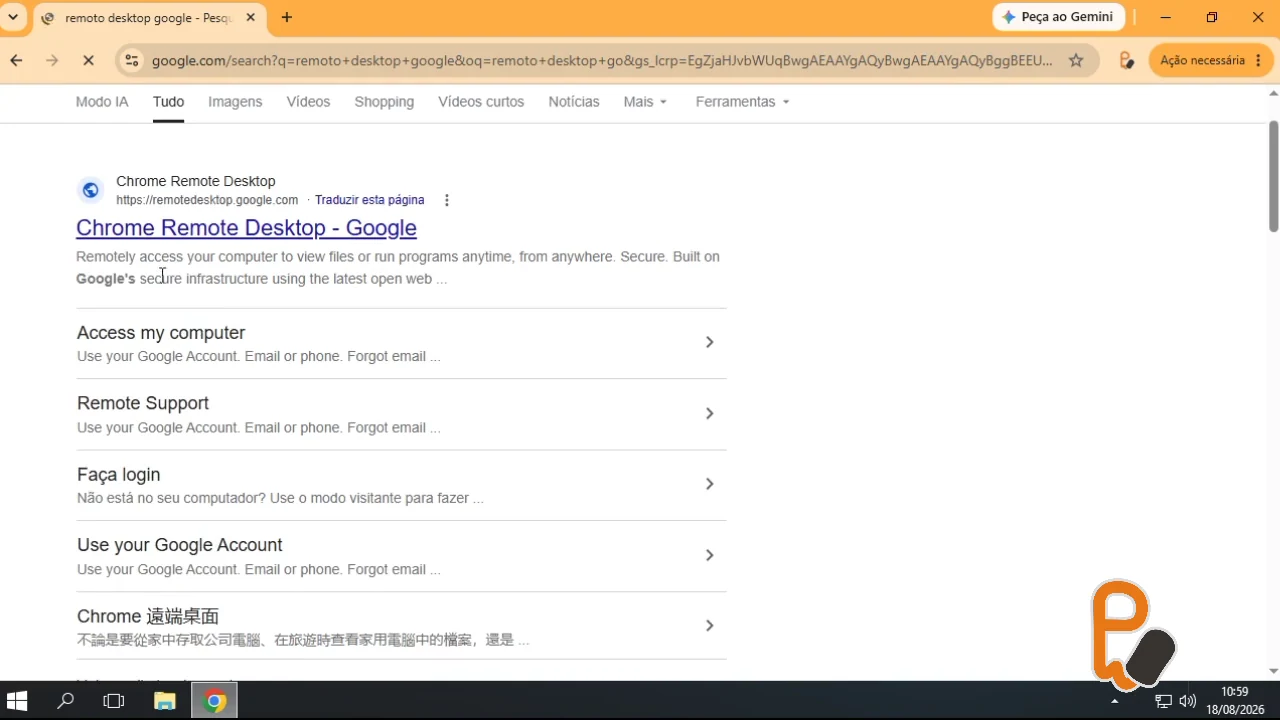Switch to the Notícias tab

pos(574,102)
